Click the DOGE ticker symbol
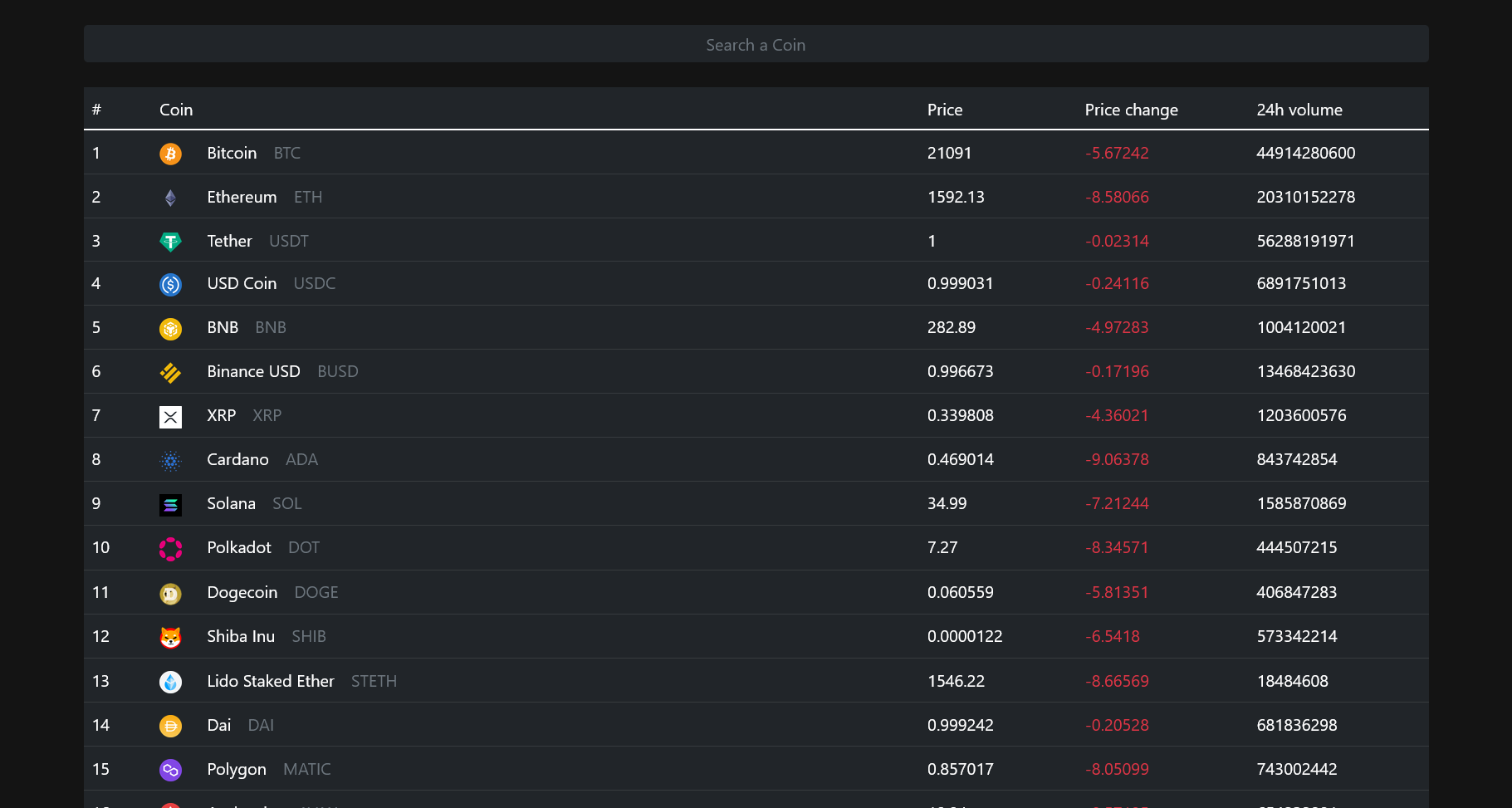1512x808 pixels. (316, 592)
